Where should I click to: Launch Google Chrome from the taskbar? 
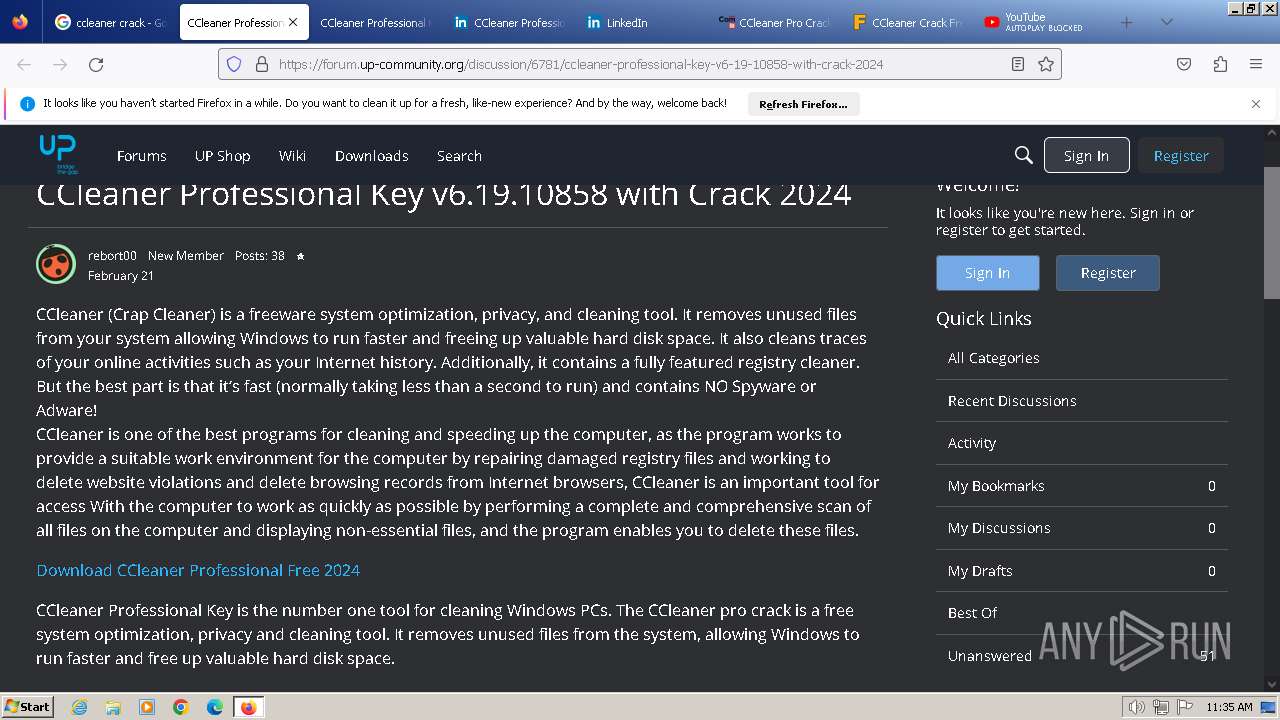pos(181,707)
